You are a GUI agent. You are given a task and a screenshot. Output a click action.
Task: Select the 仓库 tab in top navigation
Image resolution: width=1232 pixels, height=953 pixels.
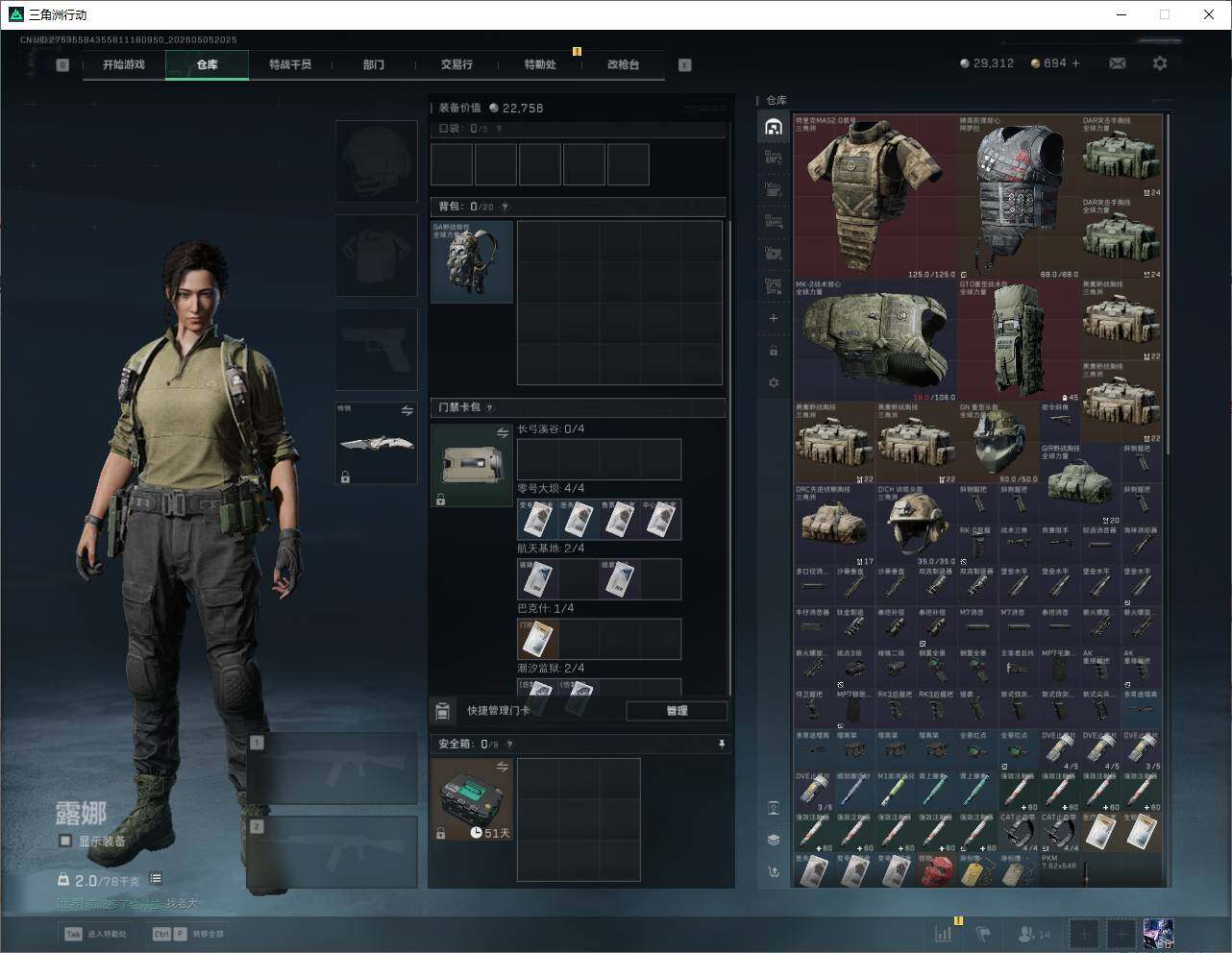tap(208, 64)
